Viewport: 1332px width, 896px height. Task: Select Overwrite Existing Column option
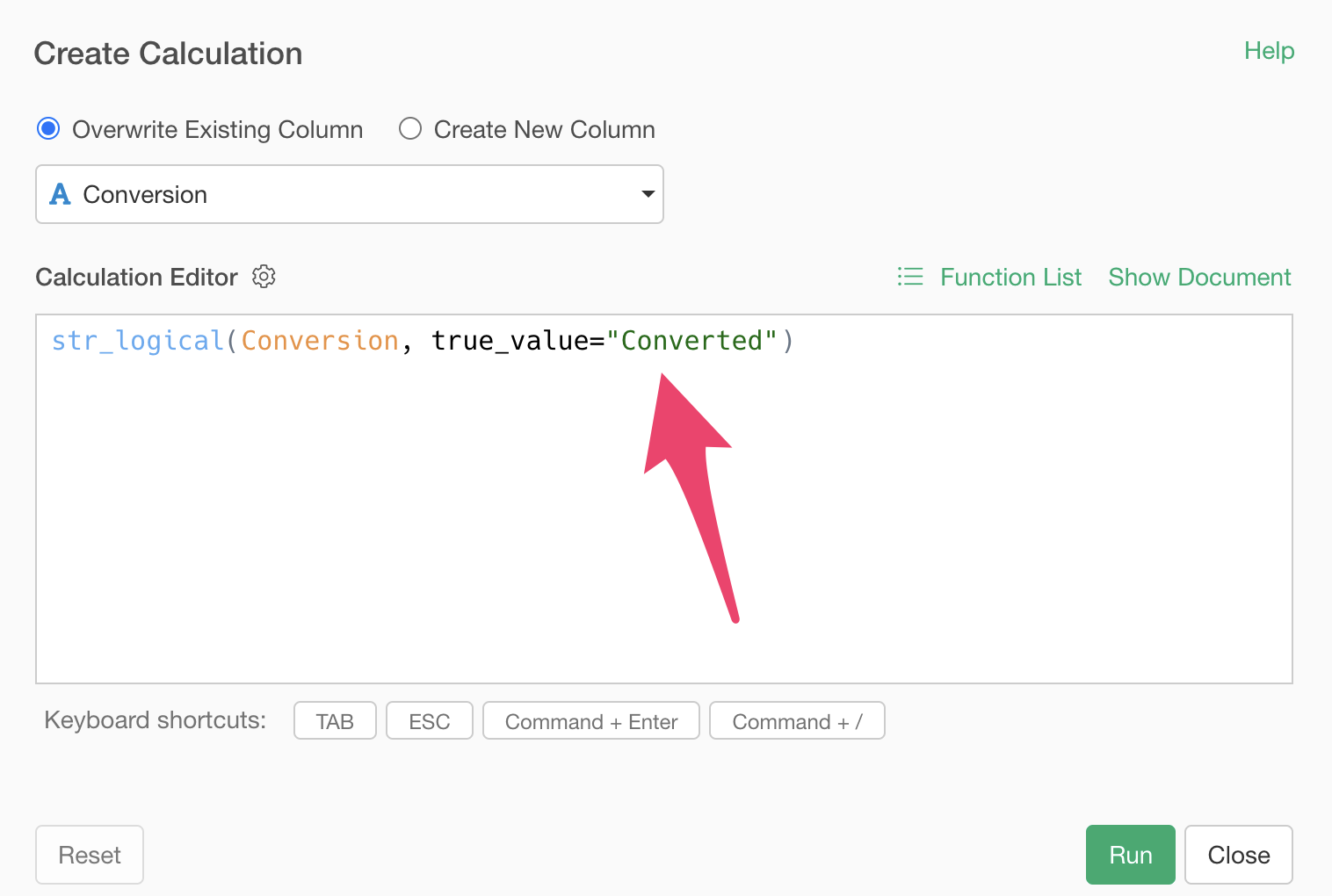(48, 129)
